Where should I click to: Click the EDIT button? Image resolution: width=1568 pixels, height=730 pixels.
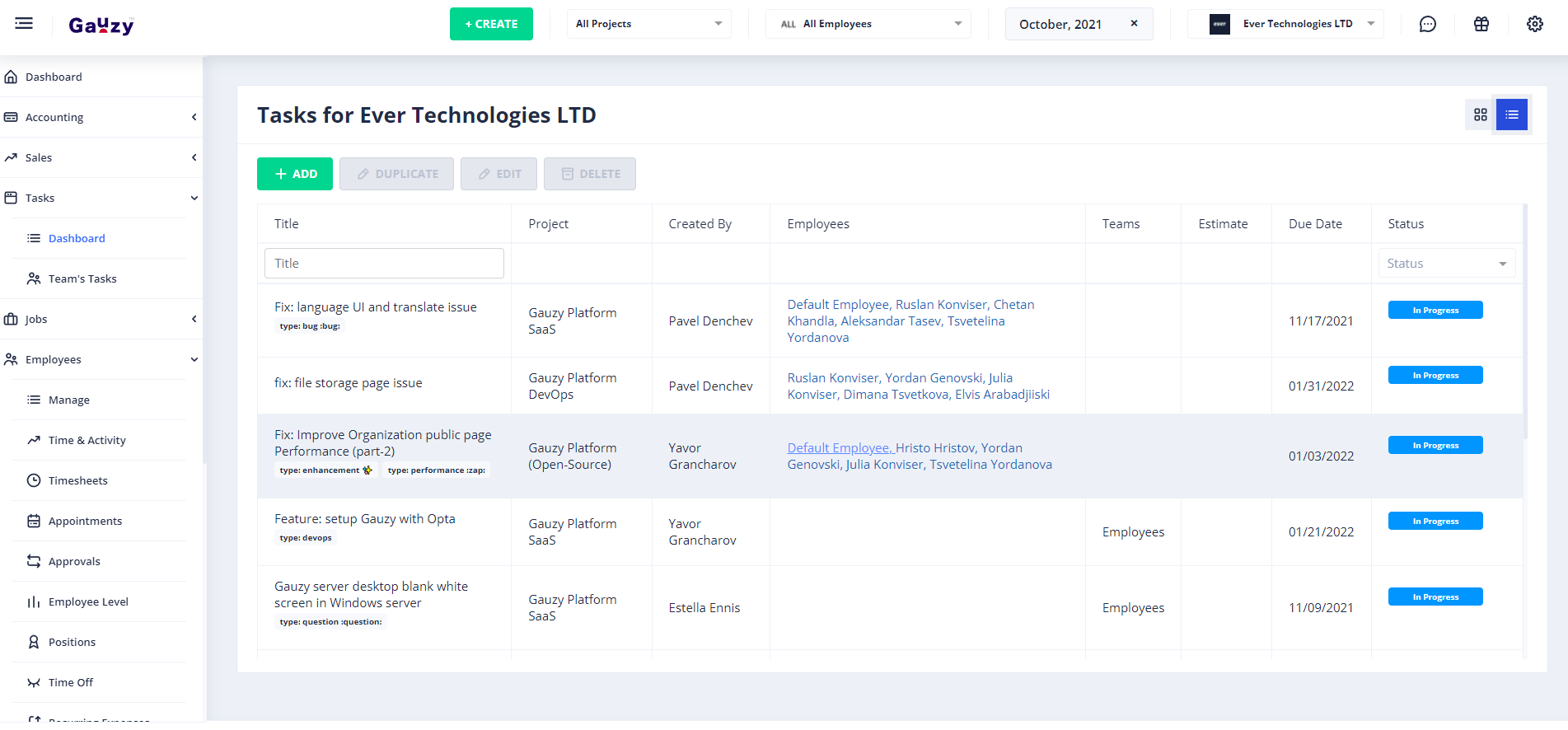[x=498, y=174]
